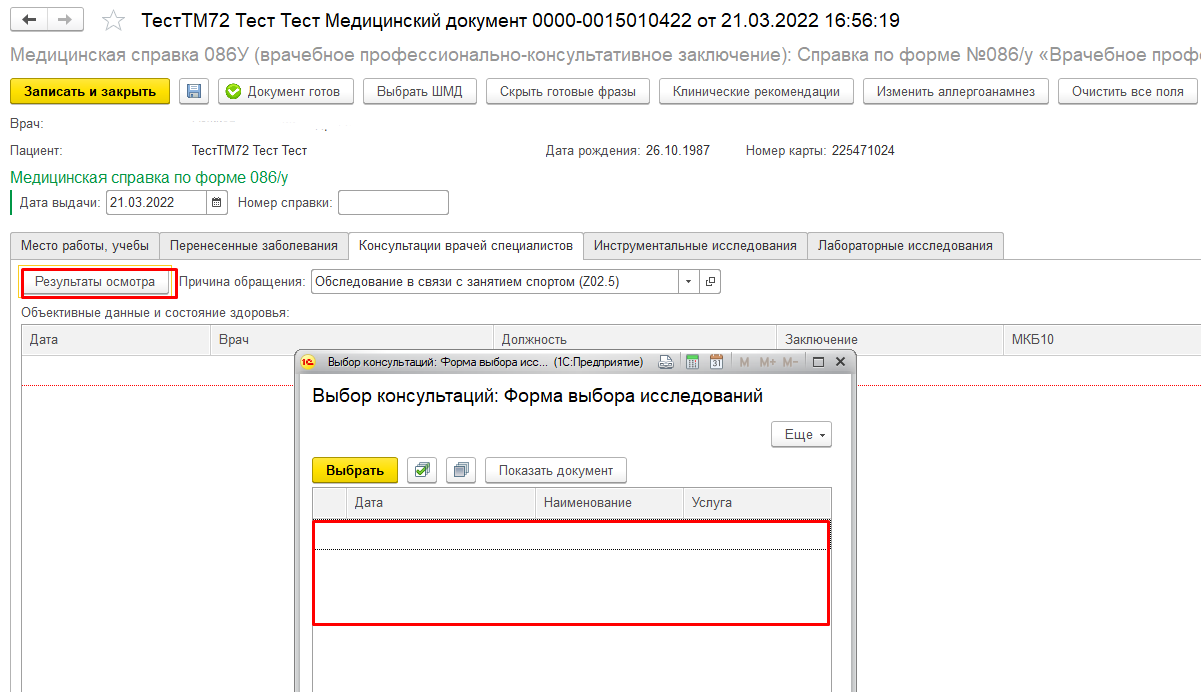Sort by the Дата column header in dialog
The image size is (1201, 692).
(x=440, y=502)
